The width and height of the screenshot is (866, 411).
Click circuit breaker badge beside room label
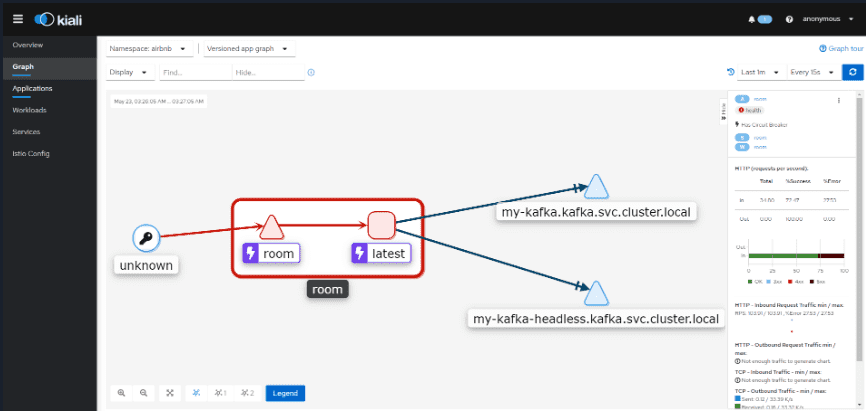coord(251,254)
